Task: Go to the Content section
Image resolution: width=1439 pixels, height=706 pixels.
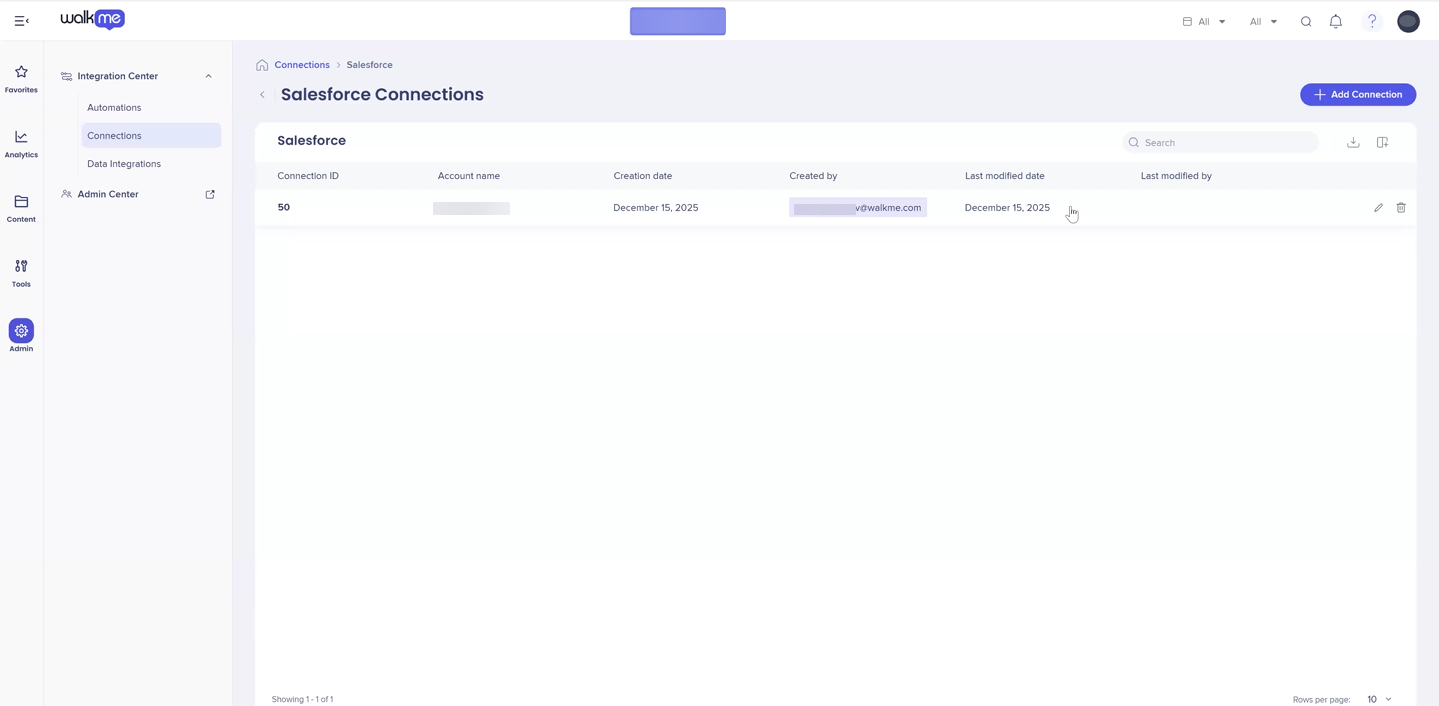Action: pyautogui.click(x=21, y=208)
